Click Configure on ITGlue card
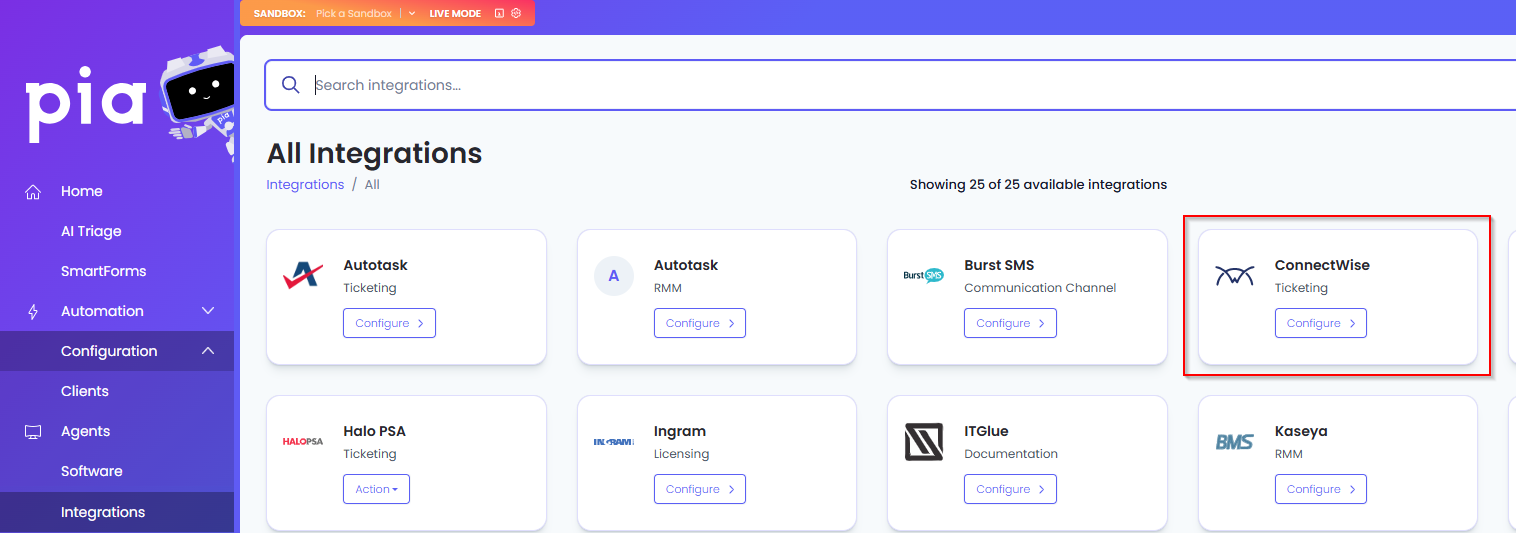The image size is (1524, 533). 1010,489
